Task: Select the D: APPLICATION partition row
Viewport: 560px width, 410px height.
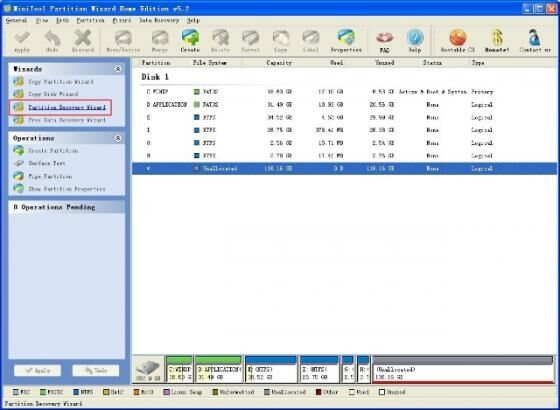Action: (x=344, y=105)
